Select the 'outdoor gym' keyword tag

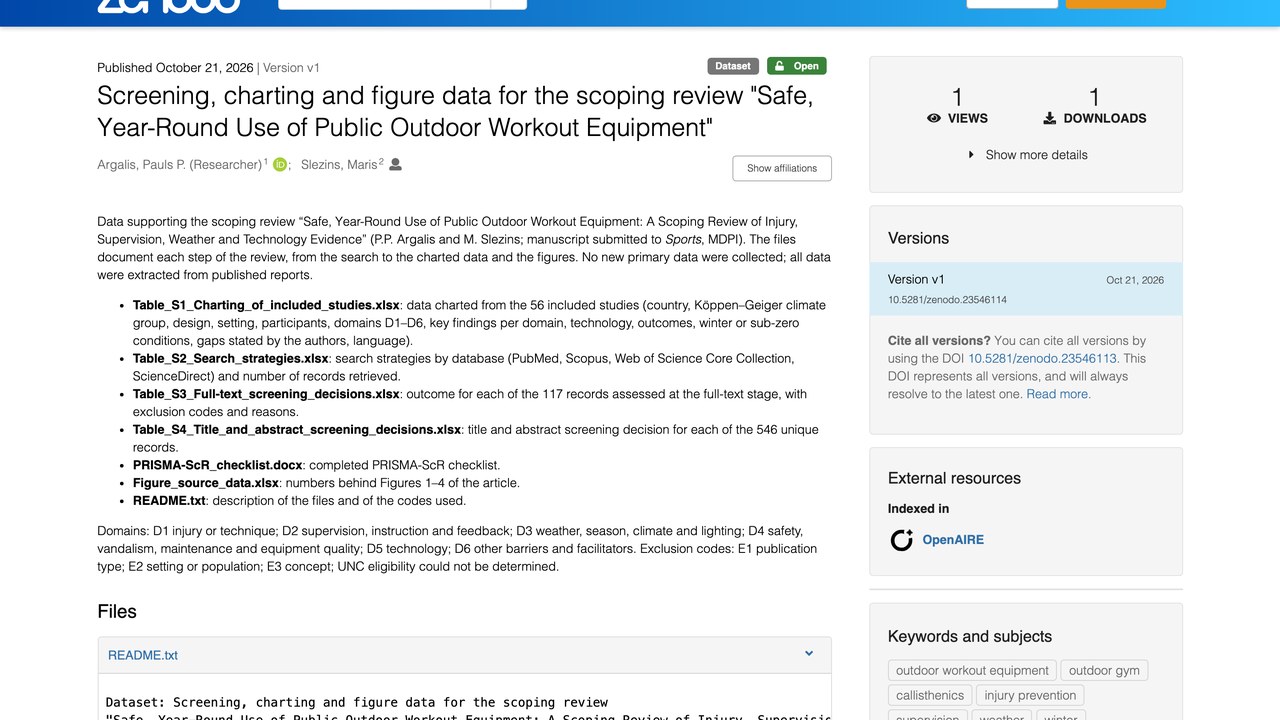tap(1104, 671)
